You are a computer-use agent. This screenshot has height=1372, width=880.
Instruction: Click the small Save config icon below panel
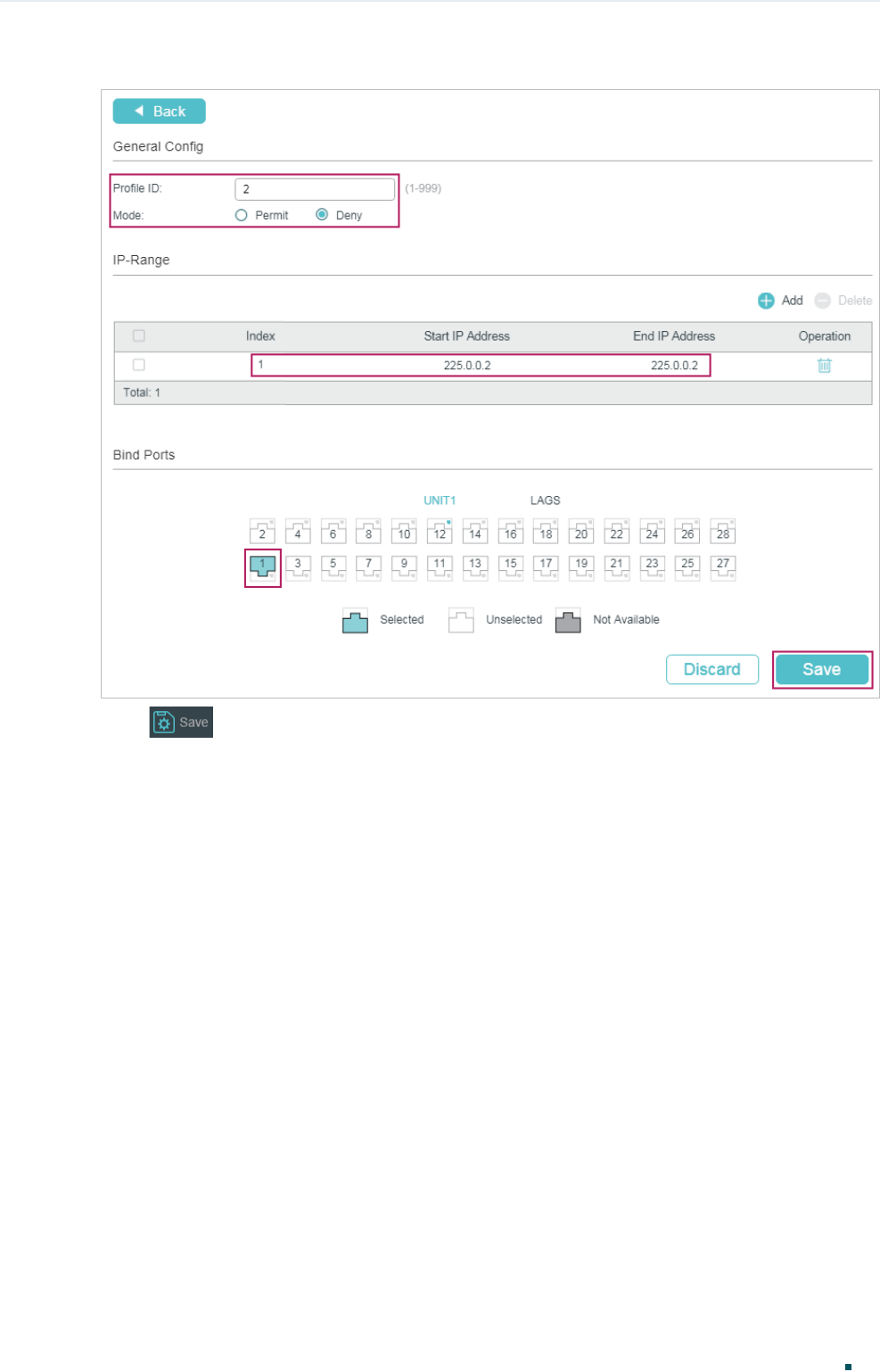tap(181, 723)
